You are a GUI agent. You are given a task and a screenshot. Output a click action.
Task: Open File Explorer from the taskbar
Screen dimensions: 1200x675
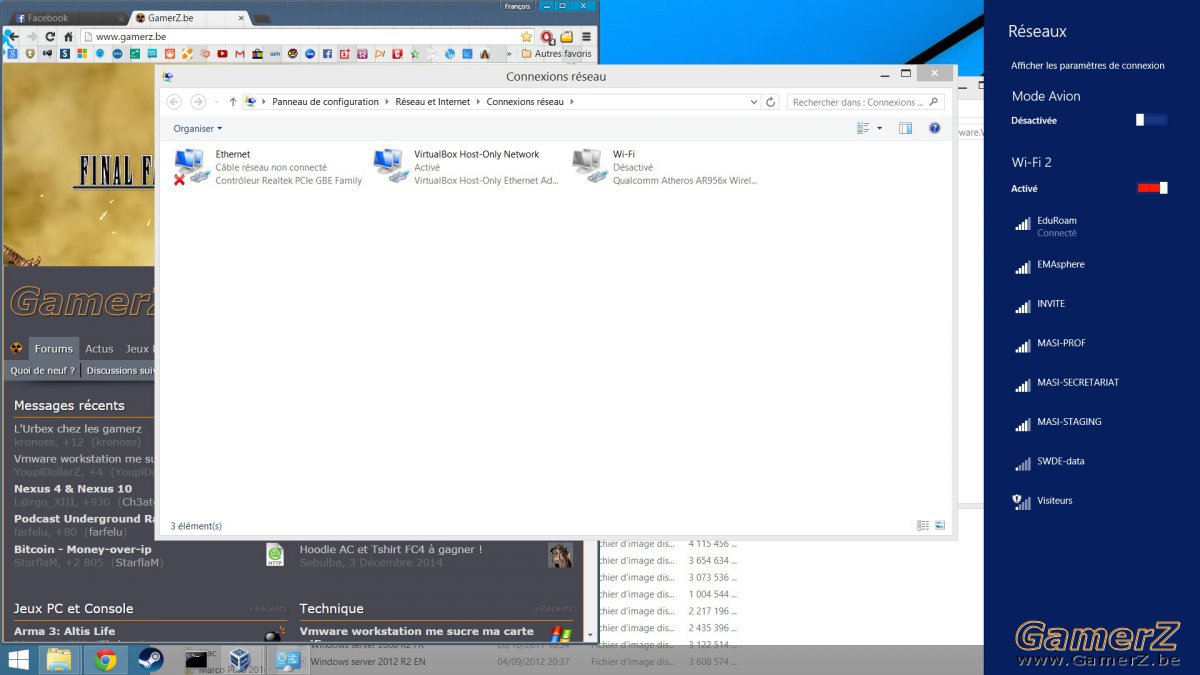tap(59, 660)
